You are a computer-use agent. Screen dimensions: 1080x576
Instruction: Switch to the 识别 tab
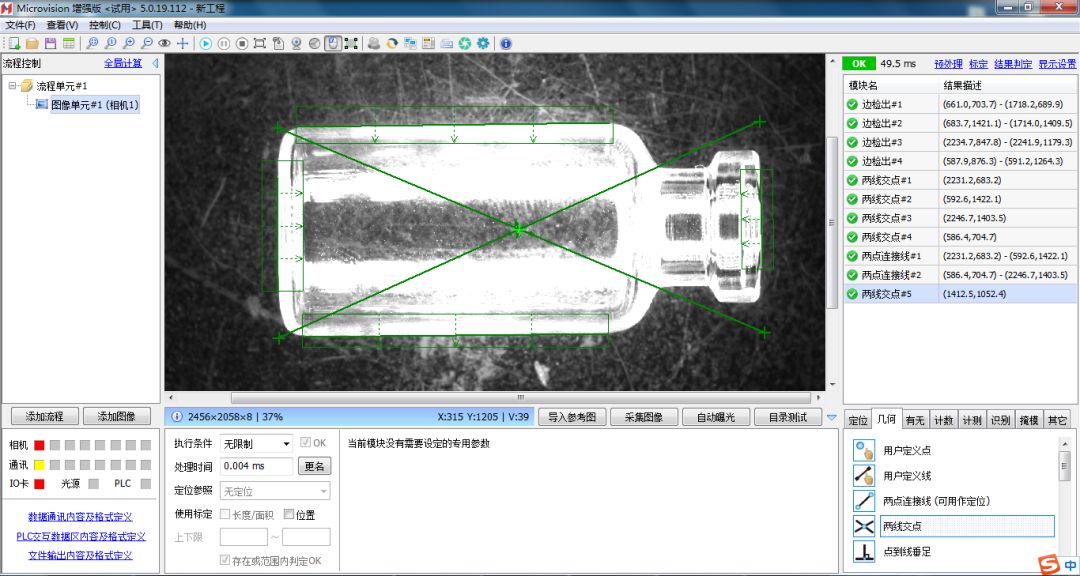click(1000, 420)
